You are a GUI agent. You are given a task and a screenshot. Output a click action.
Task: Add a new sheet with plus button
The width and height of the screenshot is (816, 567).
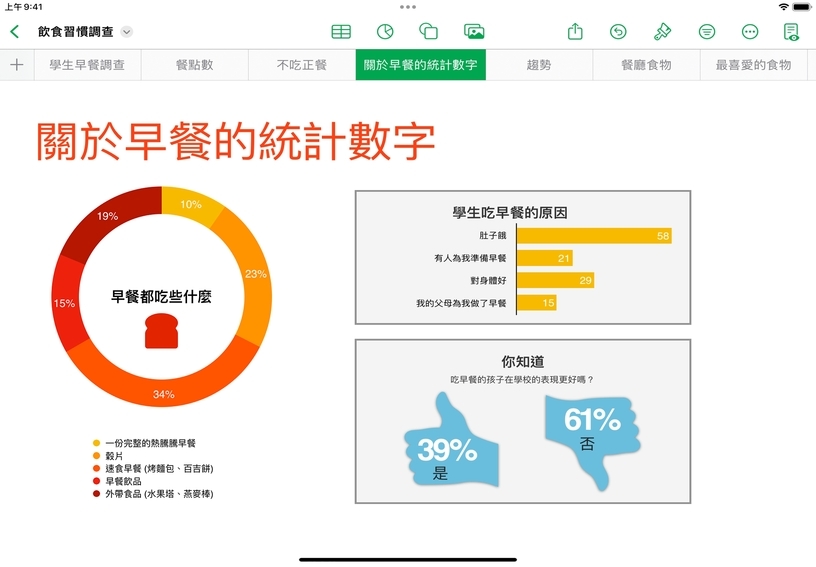coord(16,65)
